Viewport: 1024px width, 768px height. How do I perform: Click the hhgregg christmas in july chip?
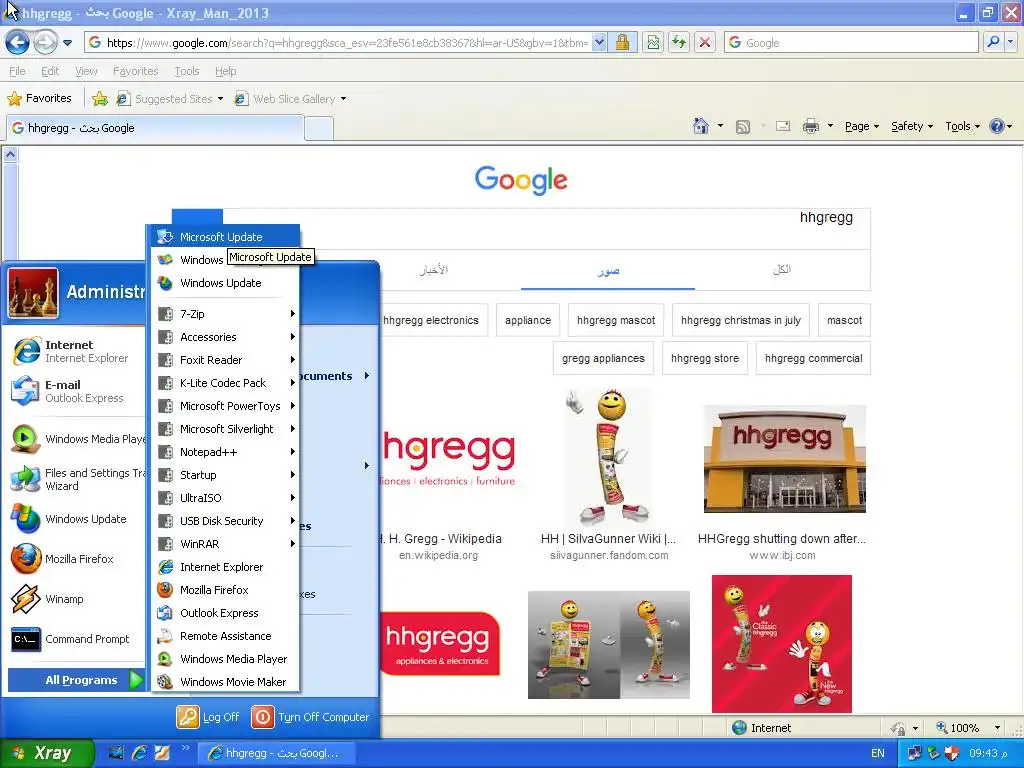(741, 320)
